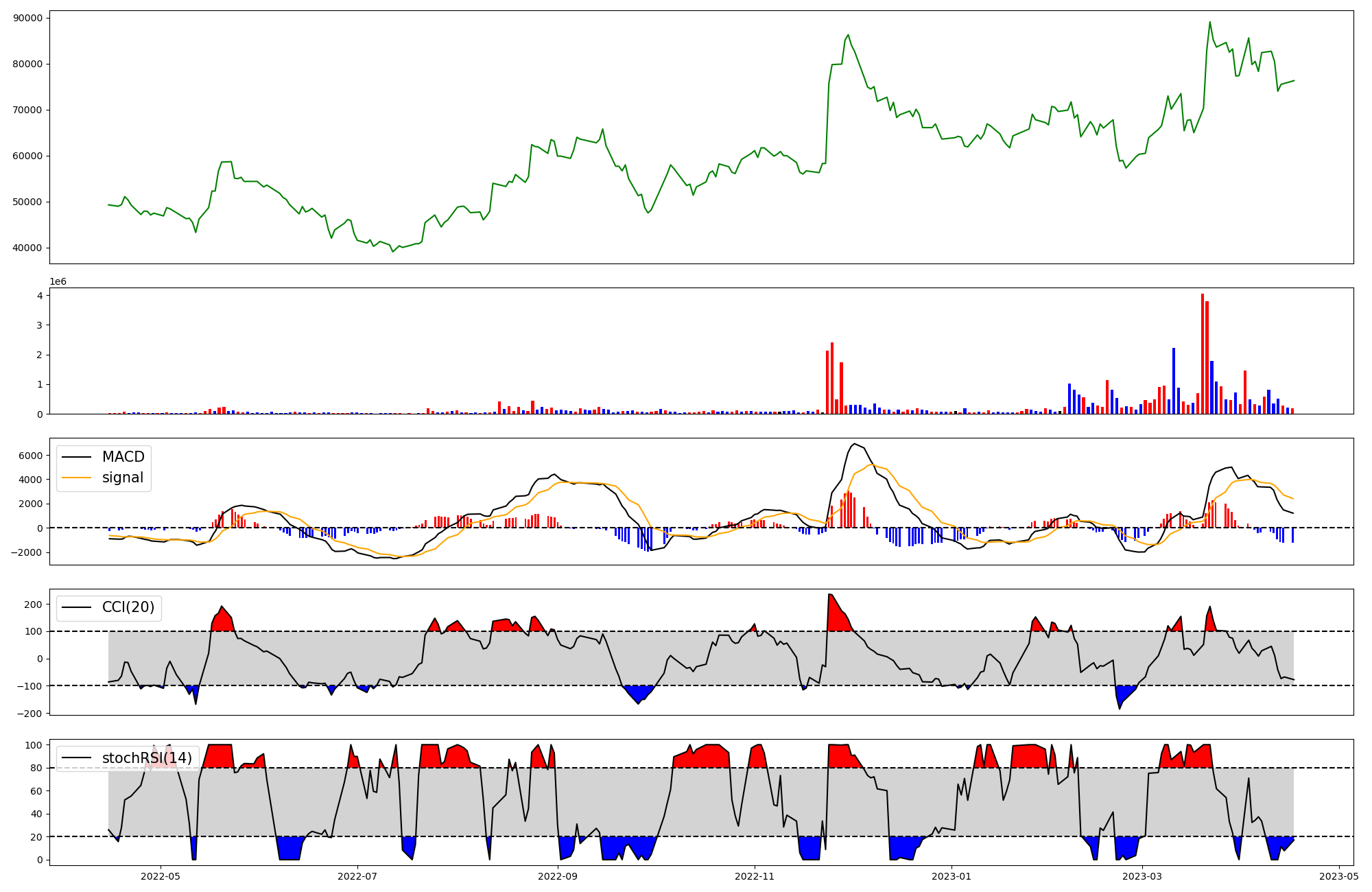Click the 2022-09 date tick label

click(x=558, y=876)
